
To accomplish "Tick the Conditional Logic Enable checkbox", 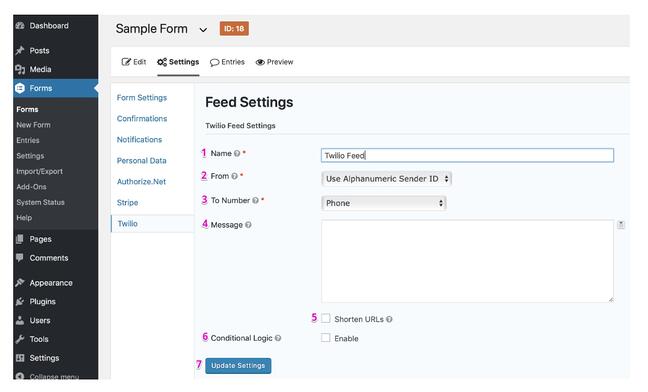I will (x=326, y=338).
